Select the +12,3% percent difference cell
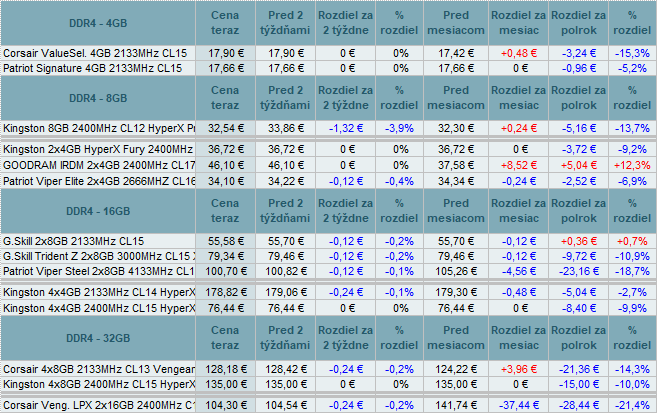This screenshot has height=413, width=657. click(x=632, y=165)
